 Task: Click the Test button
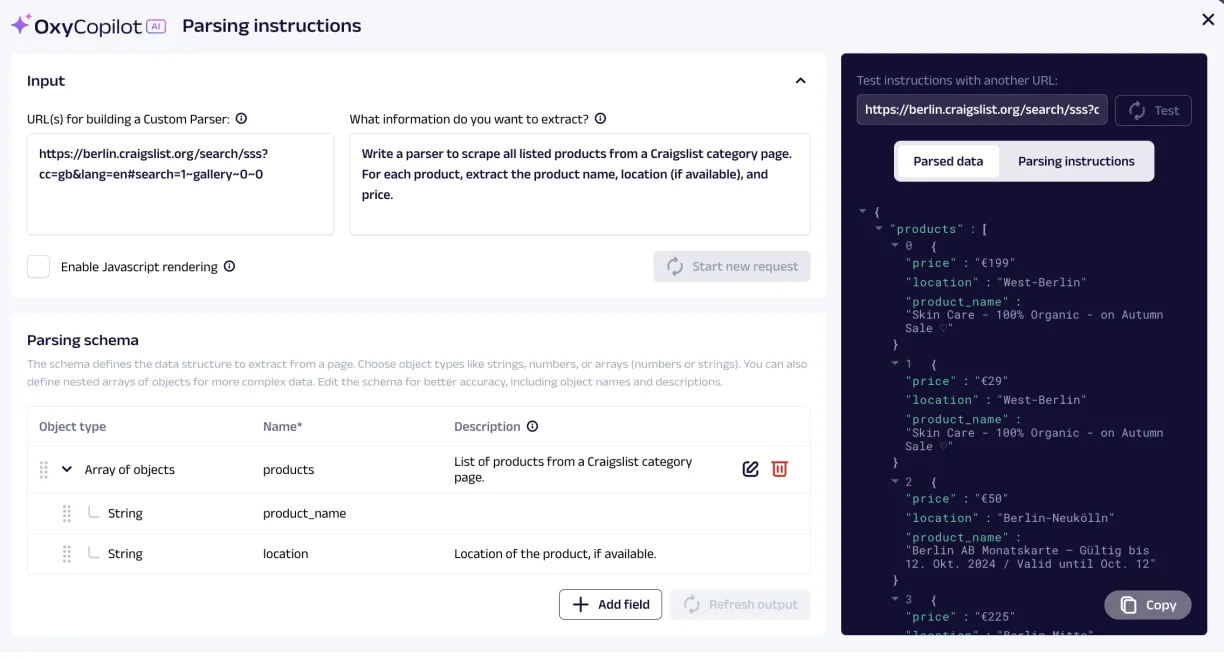1154,110
